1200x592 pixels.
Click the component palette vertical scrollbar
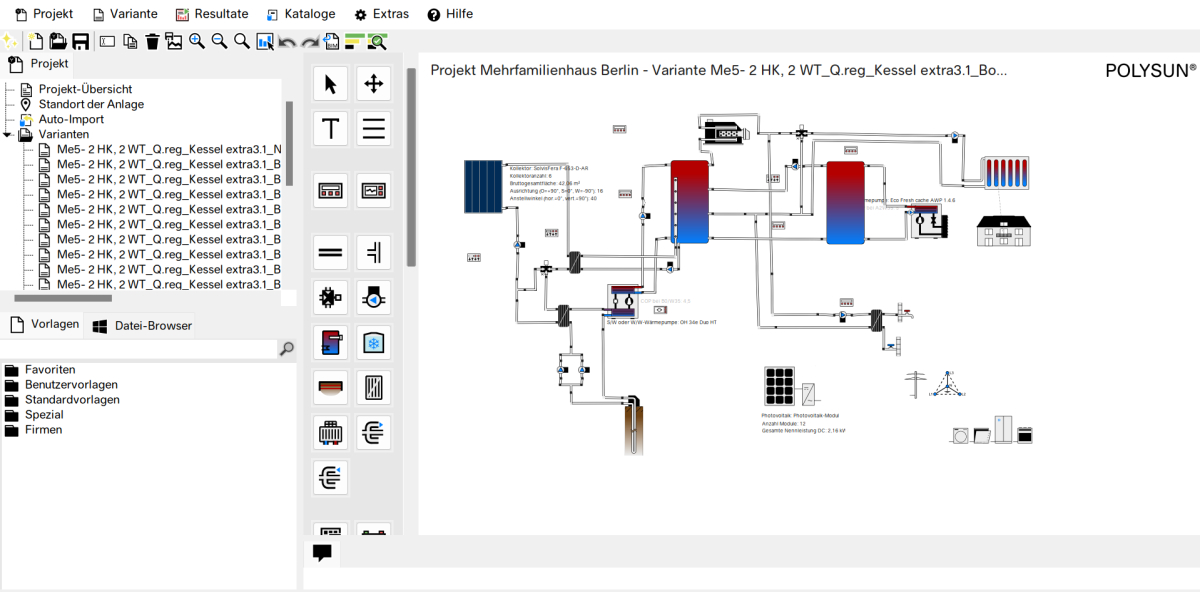410,167
